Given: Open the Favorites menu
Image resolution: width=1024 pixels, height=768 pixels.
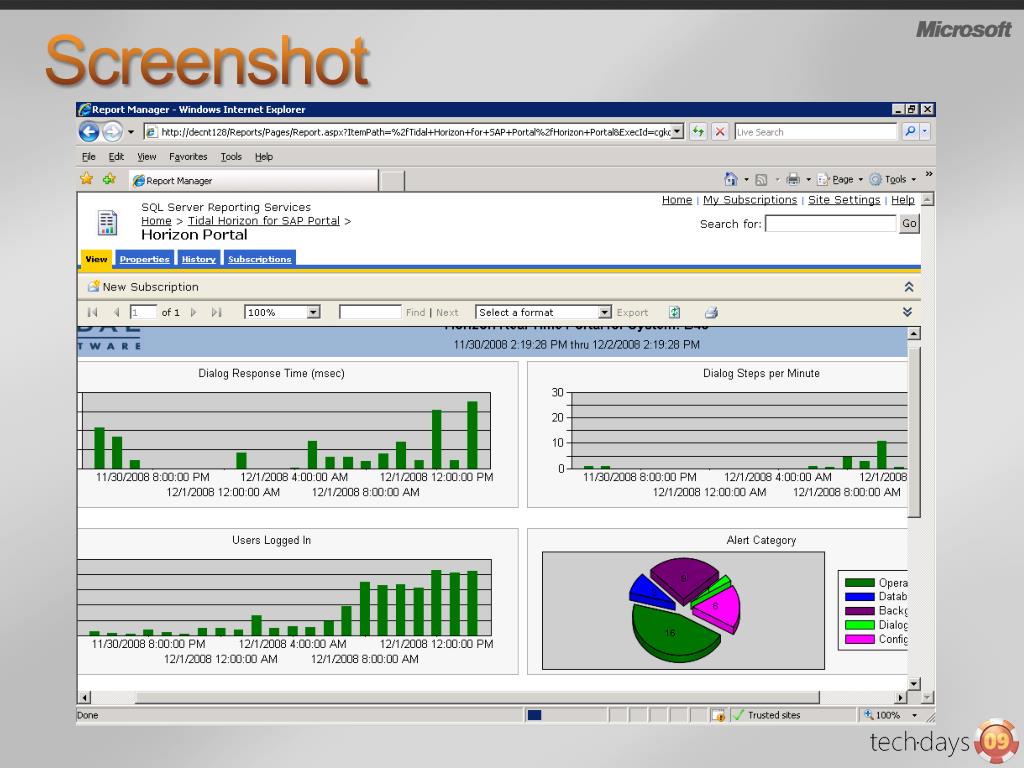Looking at the screenshot, I should tap(188, 157).
